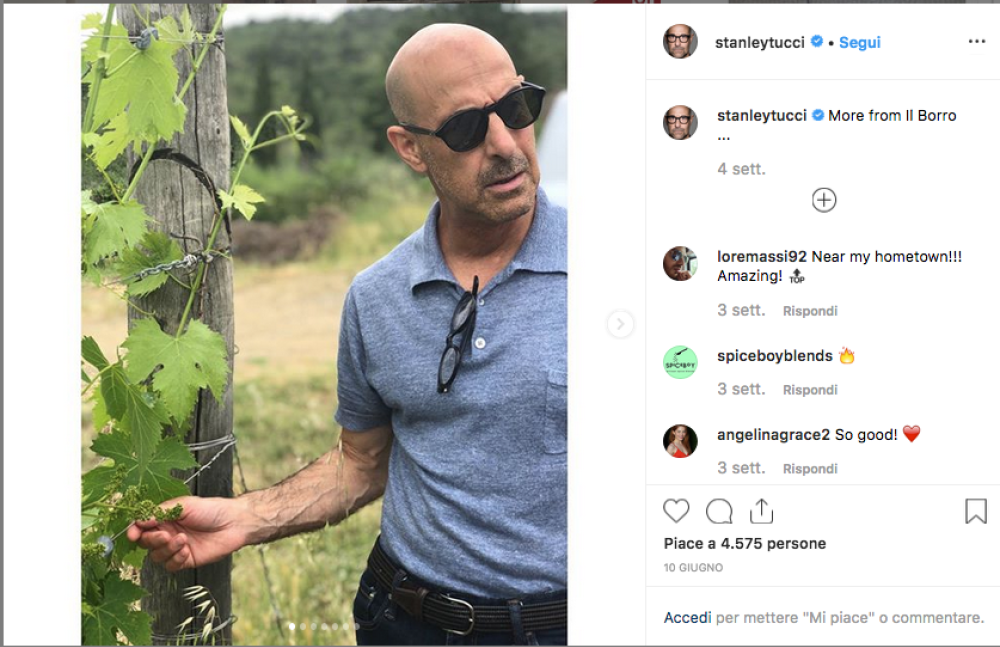
Task: Click the 10 GIUGNO post date
Action: click(x=693, y=568)
